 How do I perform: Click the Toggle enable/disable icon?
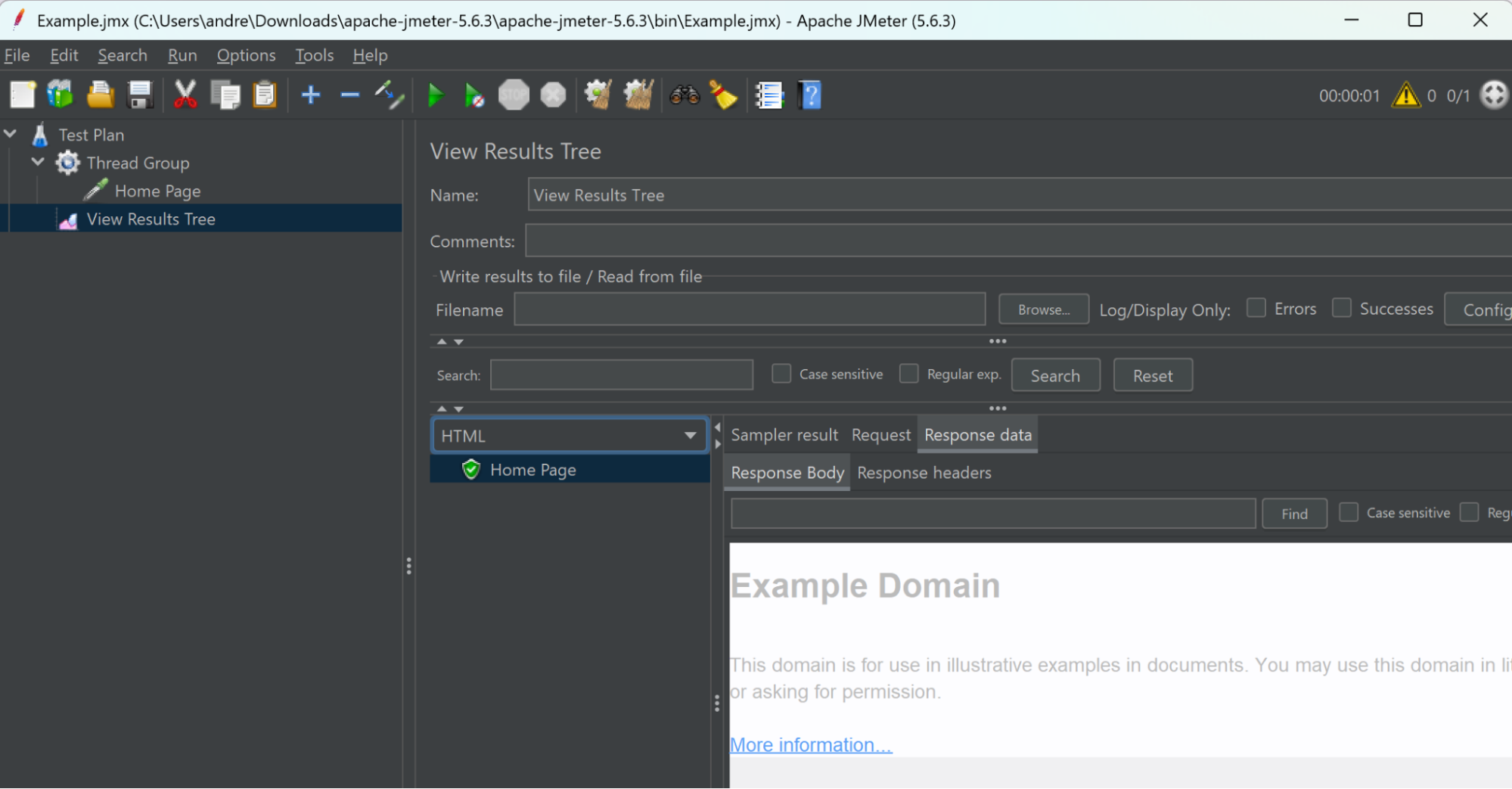(x=390, y=95)
